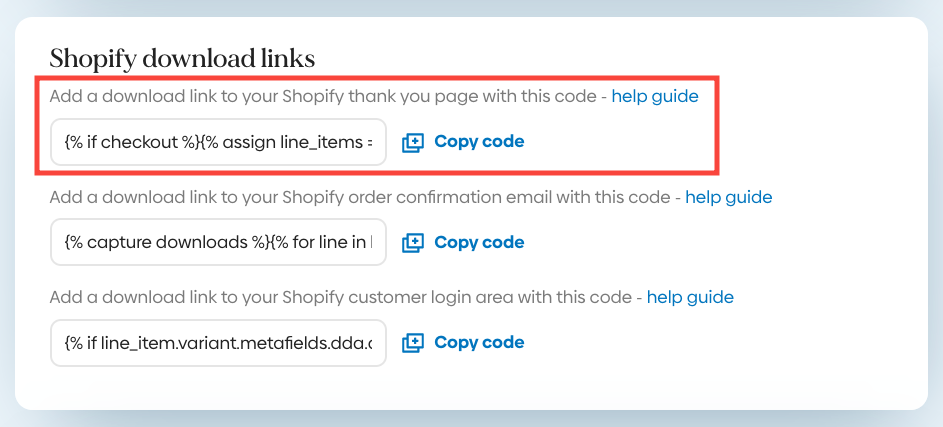Click the 'Shopify order confirmation email' description text
Image resolution: width=943 pixels, height=427 pixels.
click(x=360, y=197)
